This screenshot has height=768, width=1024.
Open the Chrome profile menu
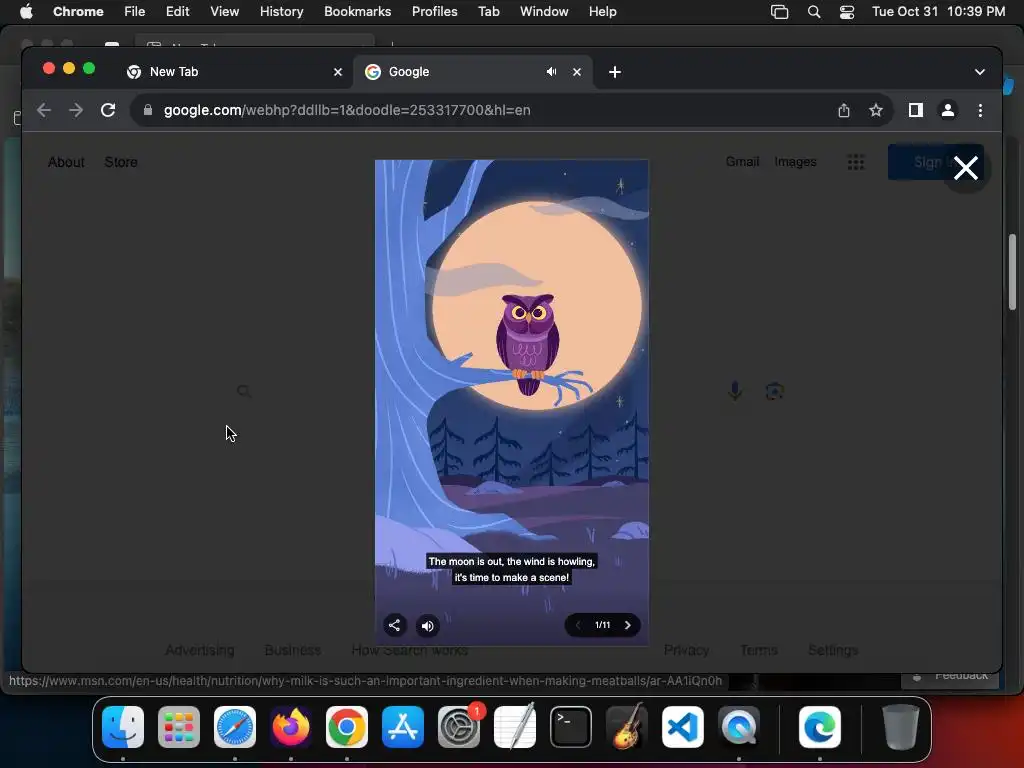pos(948,110)
